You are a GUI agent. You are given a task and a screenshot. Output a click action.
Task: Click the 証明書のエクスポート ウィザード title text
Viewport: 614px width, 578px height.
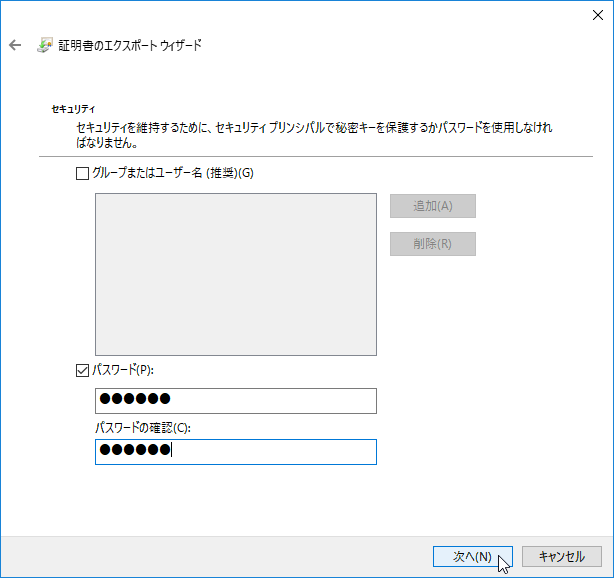(130, 45)
